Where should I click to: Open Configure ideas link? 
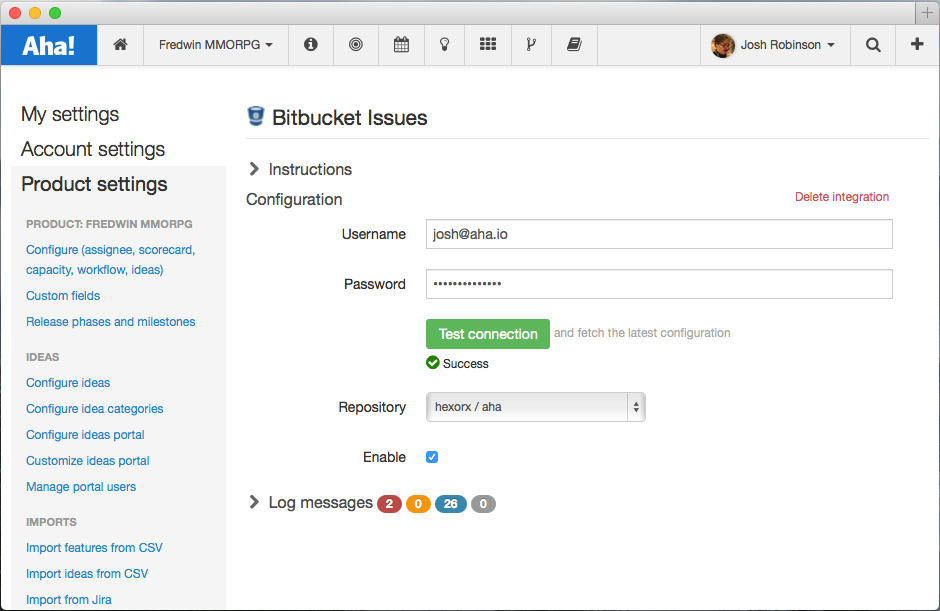pos(68,383)
